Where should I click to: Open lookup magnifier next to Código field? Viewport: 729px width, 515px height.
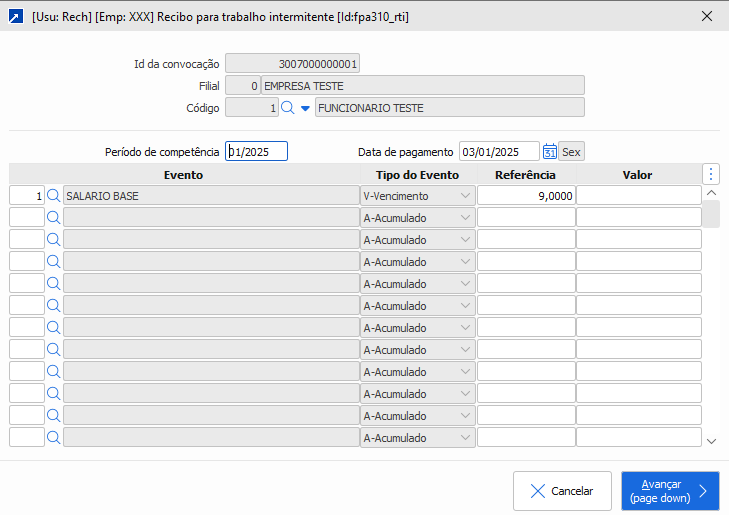click(287, 108)
